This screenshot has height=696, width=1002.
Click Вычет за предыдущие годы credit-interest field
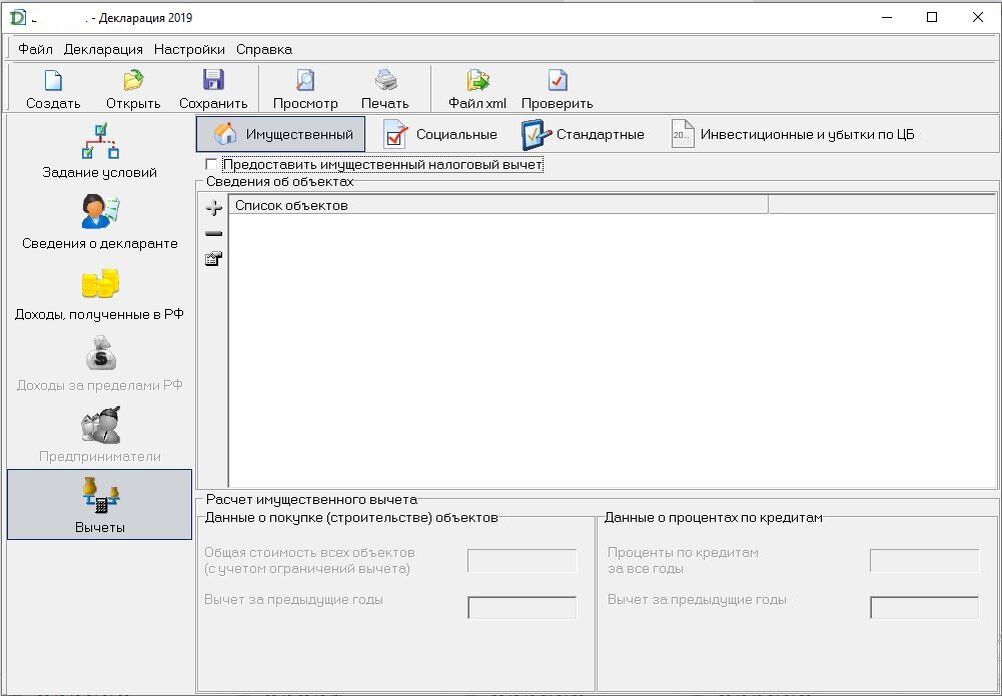pos(924,608)
